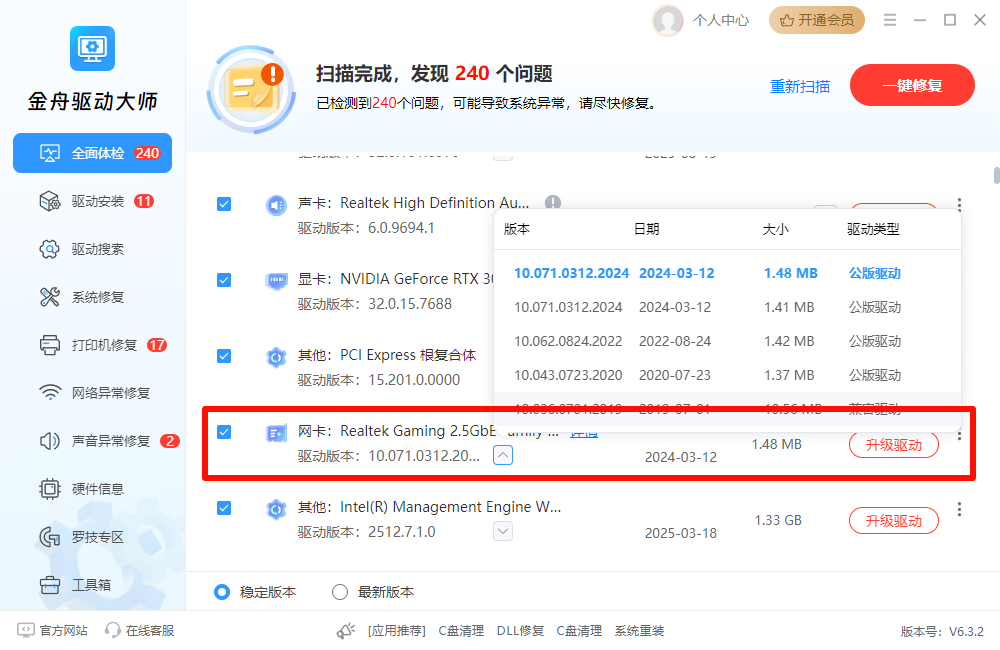Click the Intel Management Engine gear icon
1000x650 pixels.
point(276,510)
